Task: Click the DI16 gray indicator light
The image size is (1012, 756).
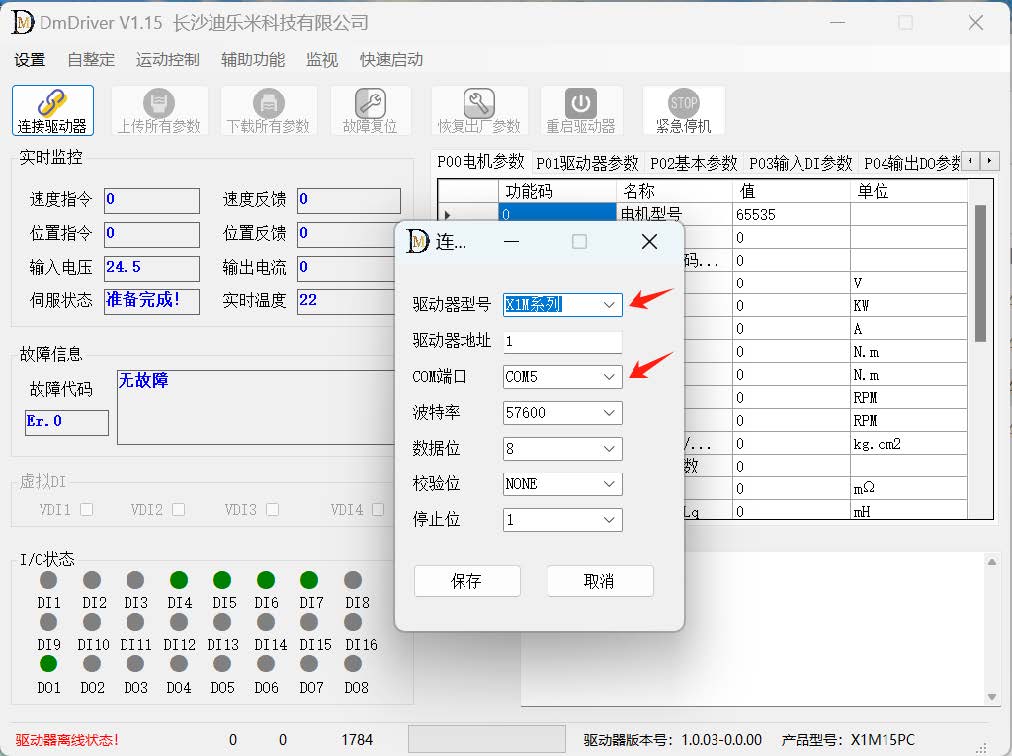Action: (x=353, y=622)
